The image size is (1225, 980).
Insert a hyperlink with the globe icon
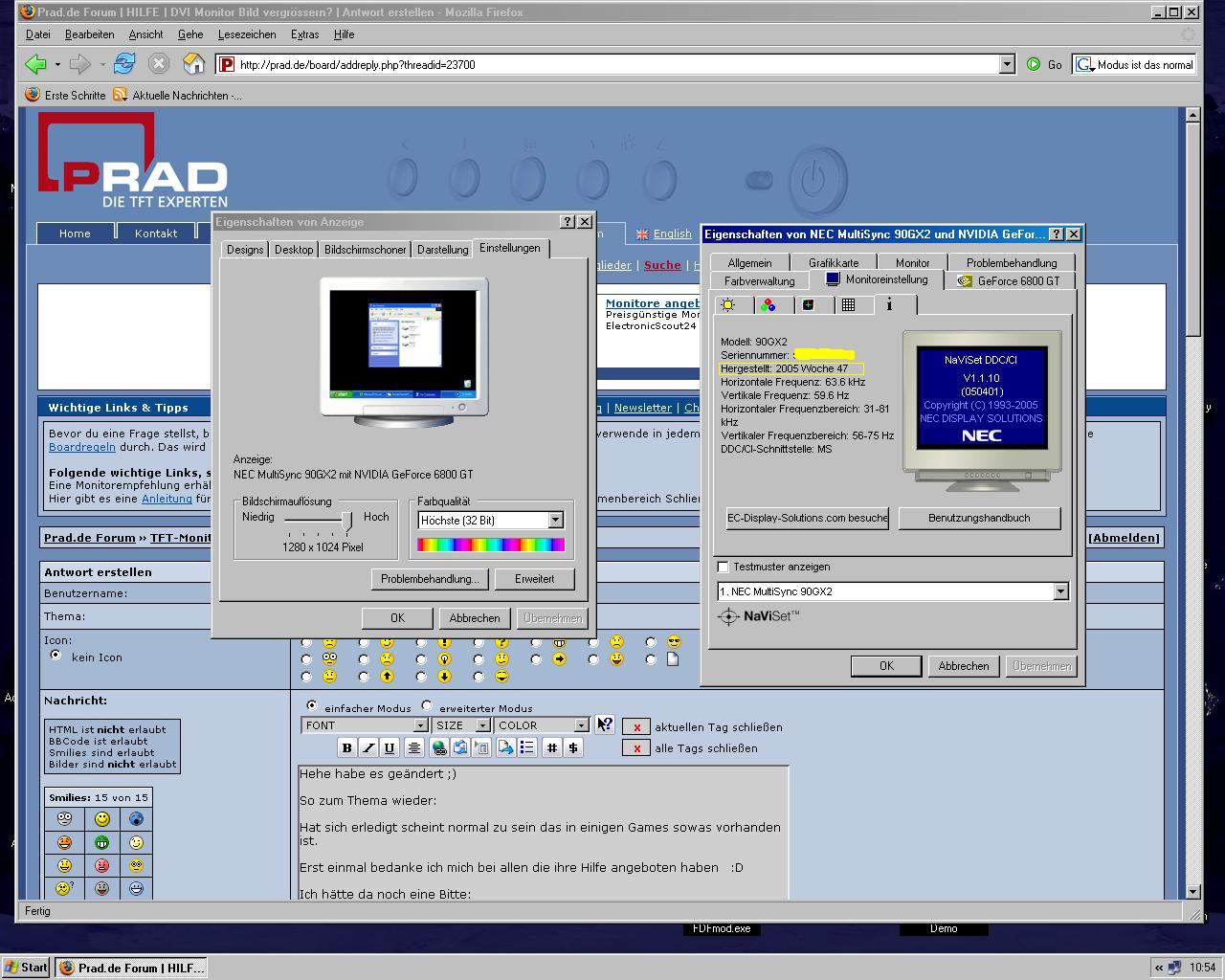pos(439,748)
